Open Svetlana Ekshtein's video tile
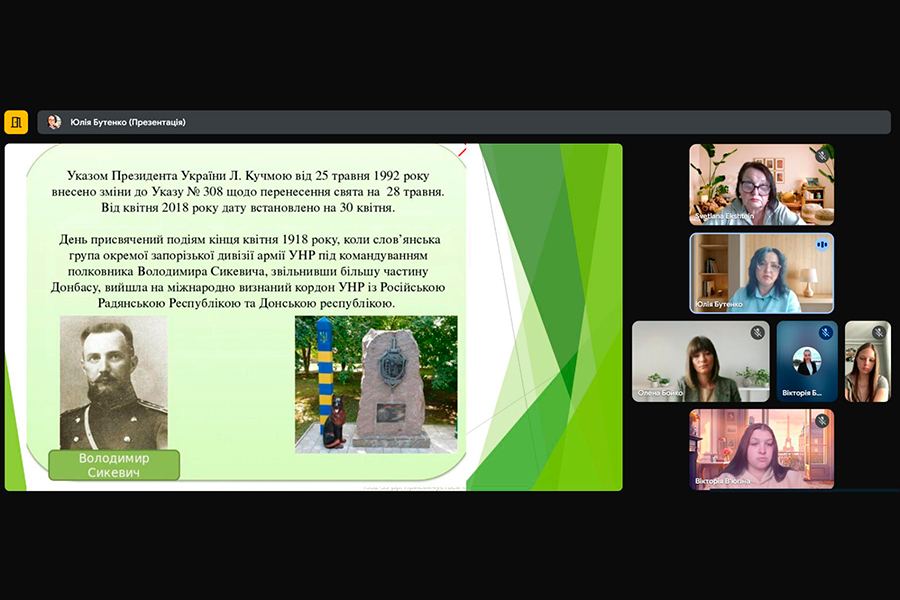 [x=762, y=184]
